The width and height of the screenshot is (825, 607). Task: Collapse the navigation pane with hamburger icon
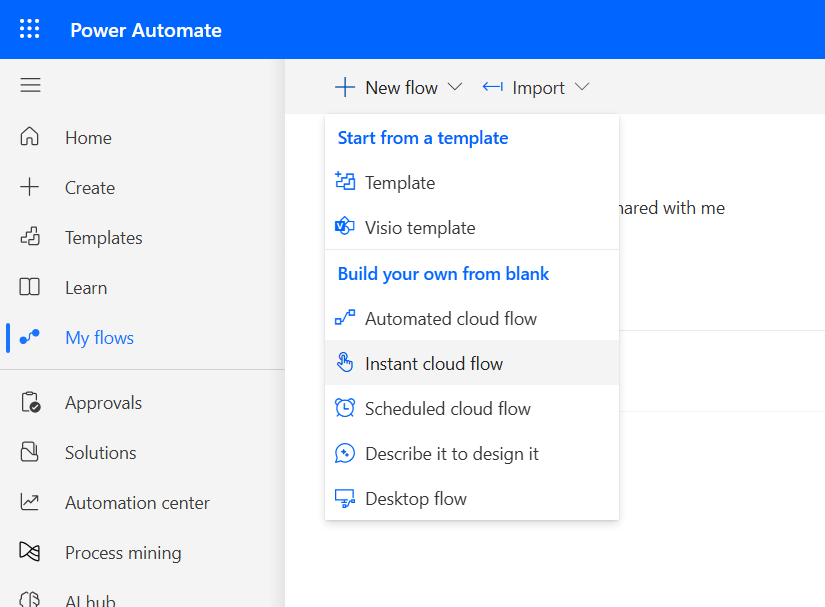coord(30,85)
